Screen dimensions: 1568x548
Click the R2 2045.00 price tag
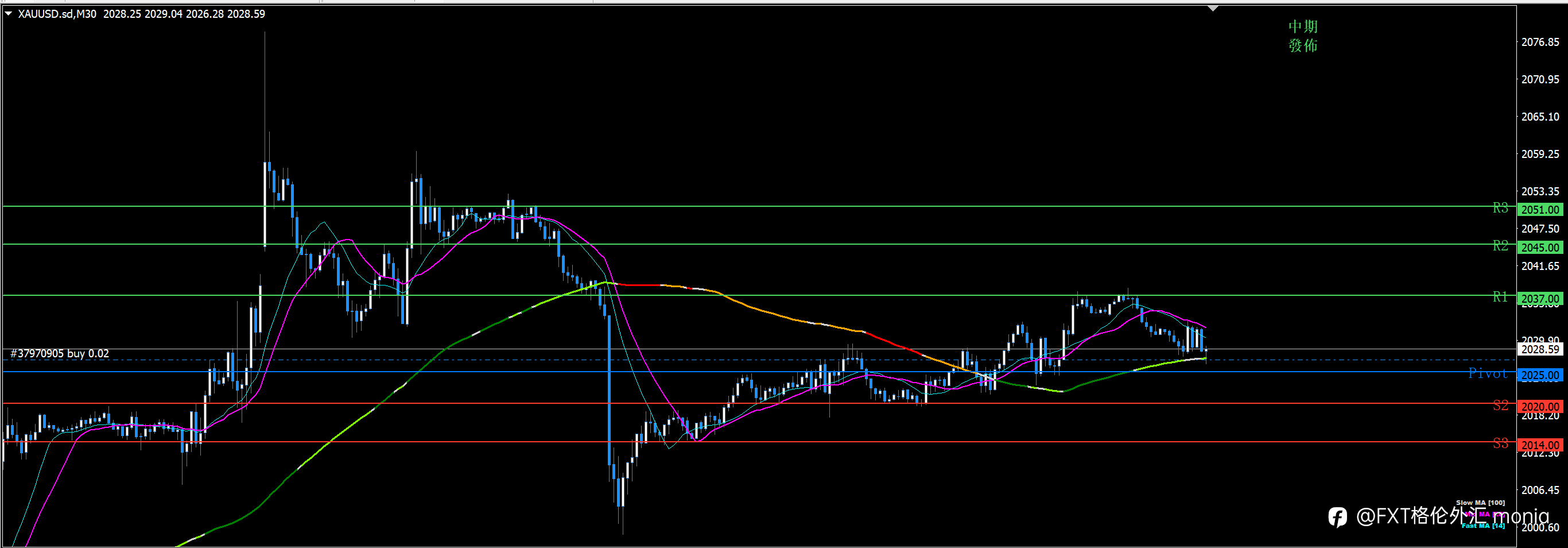[1540, 247]
